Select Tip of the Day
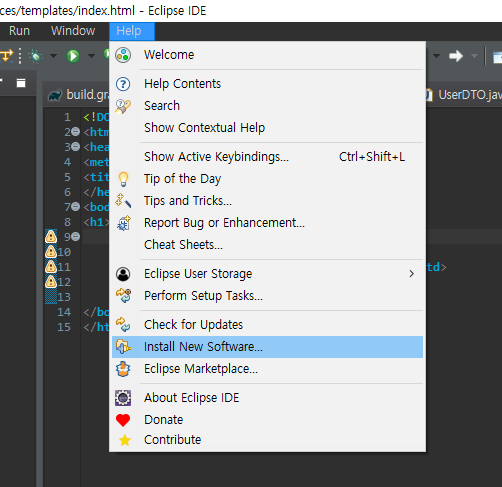Viewport: 502px width, 487px height. 267,179
